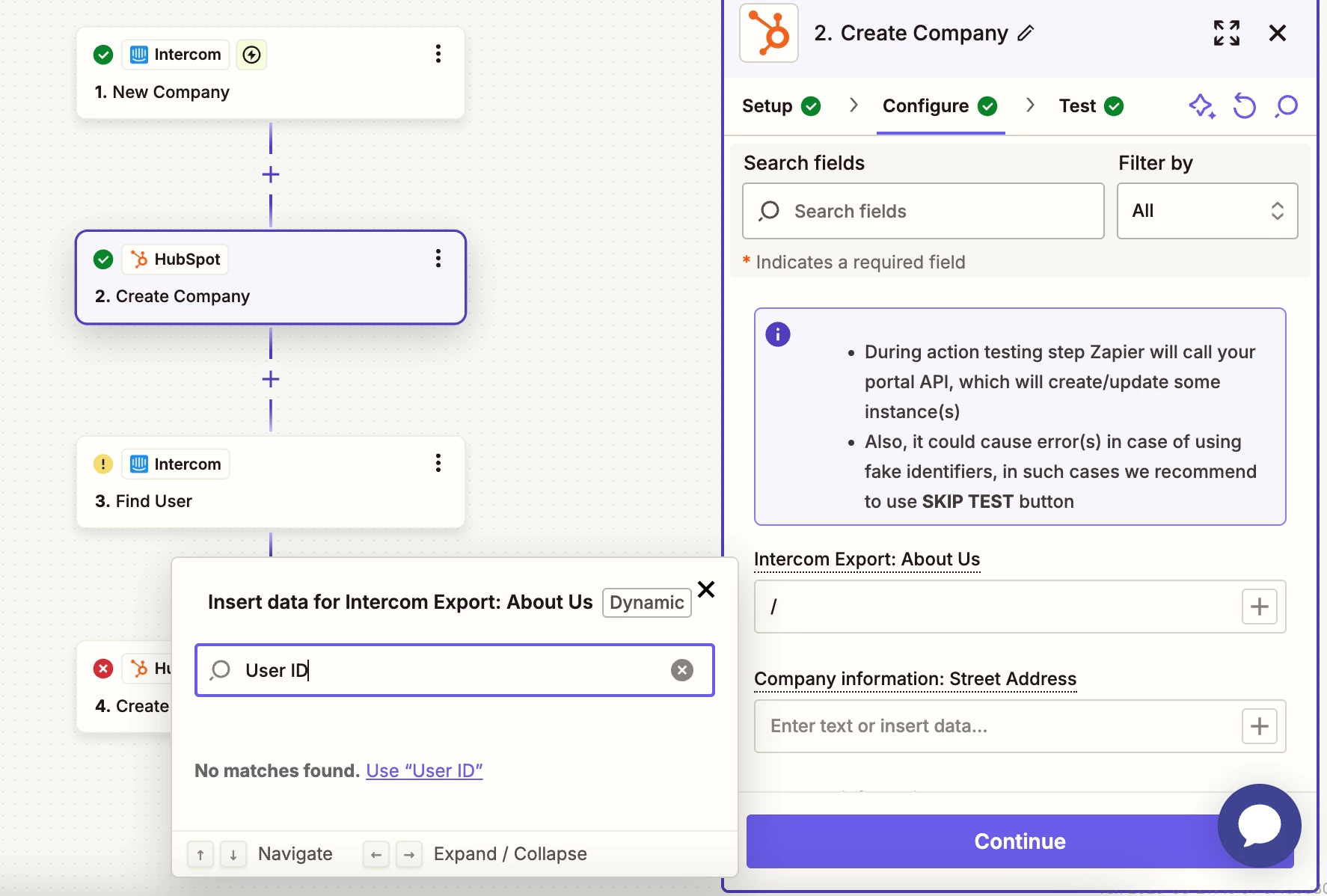Select the 1. New Company step card
Screen dimensions: 1327x896
pos(271,73)
